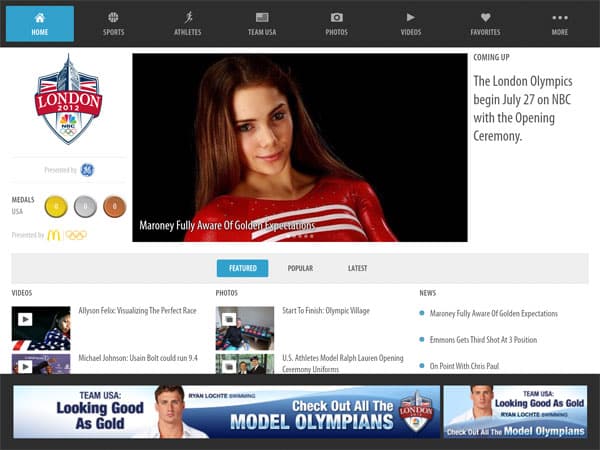
Task: Open the Team USA flag icon
Action: (262, 17)
